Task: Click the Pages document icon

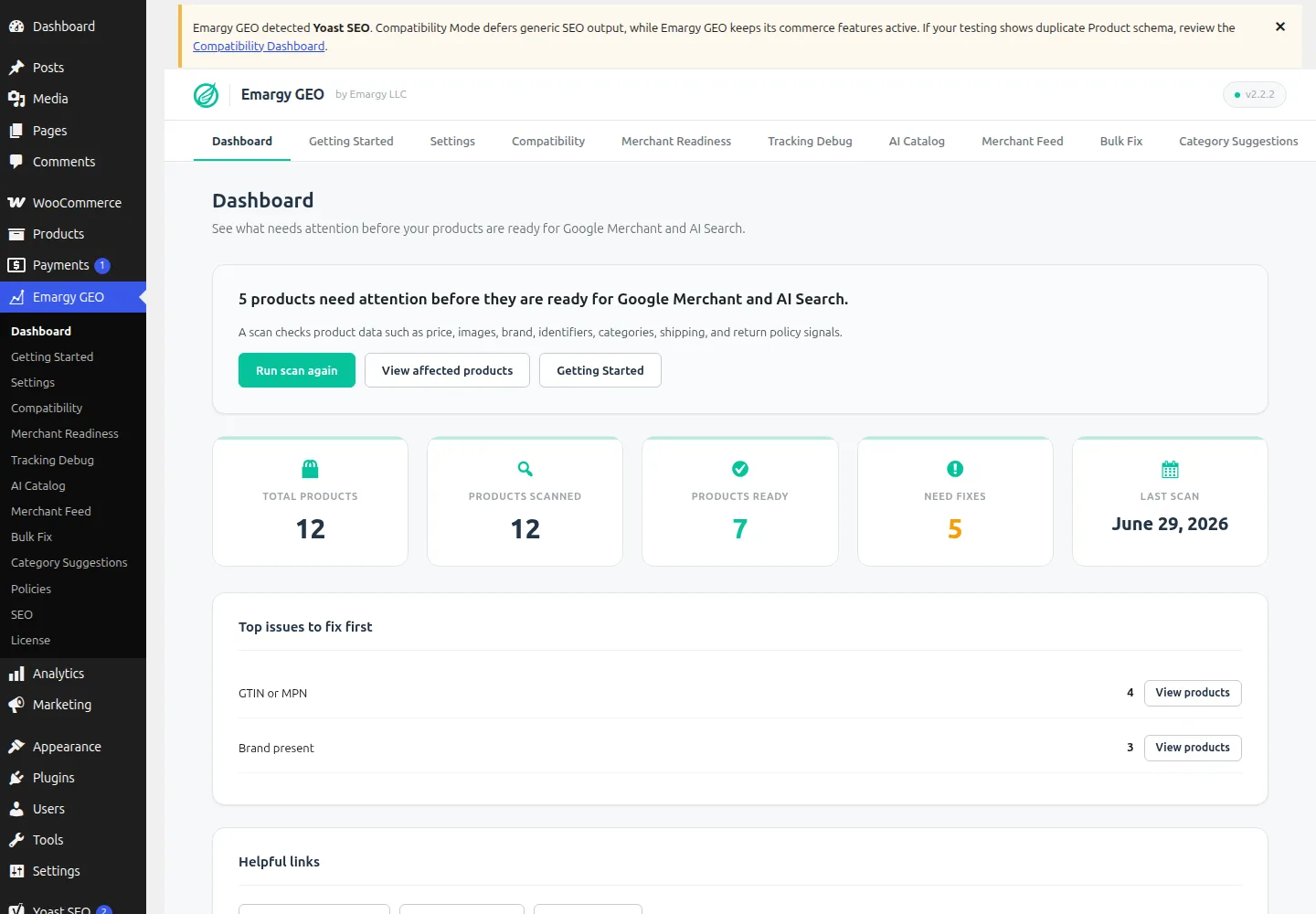Action: pyautogui.click(x=16, y=131)
